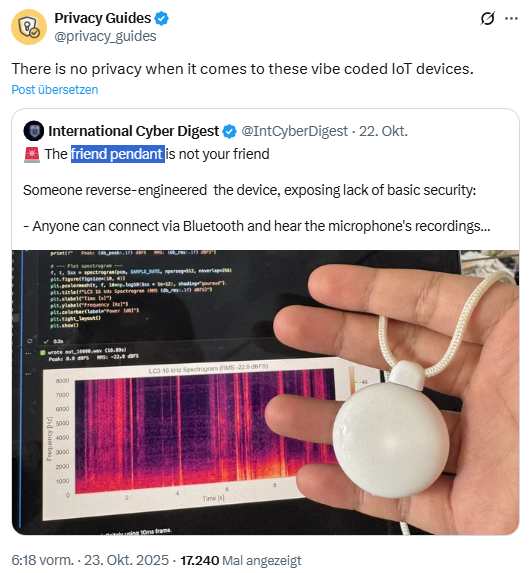The image size is (530, 573).
Task: Click the Privacy Guides verified badge
Action: (x=162, y=18)
